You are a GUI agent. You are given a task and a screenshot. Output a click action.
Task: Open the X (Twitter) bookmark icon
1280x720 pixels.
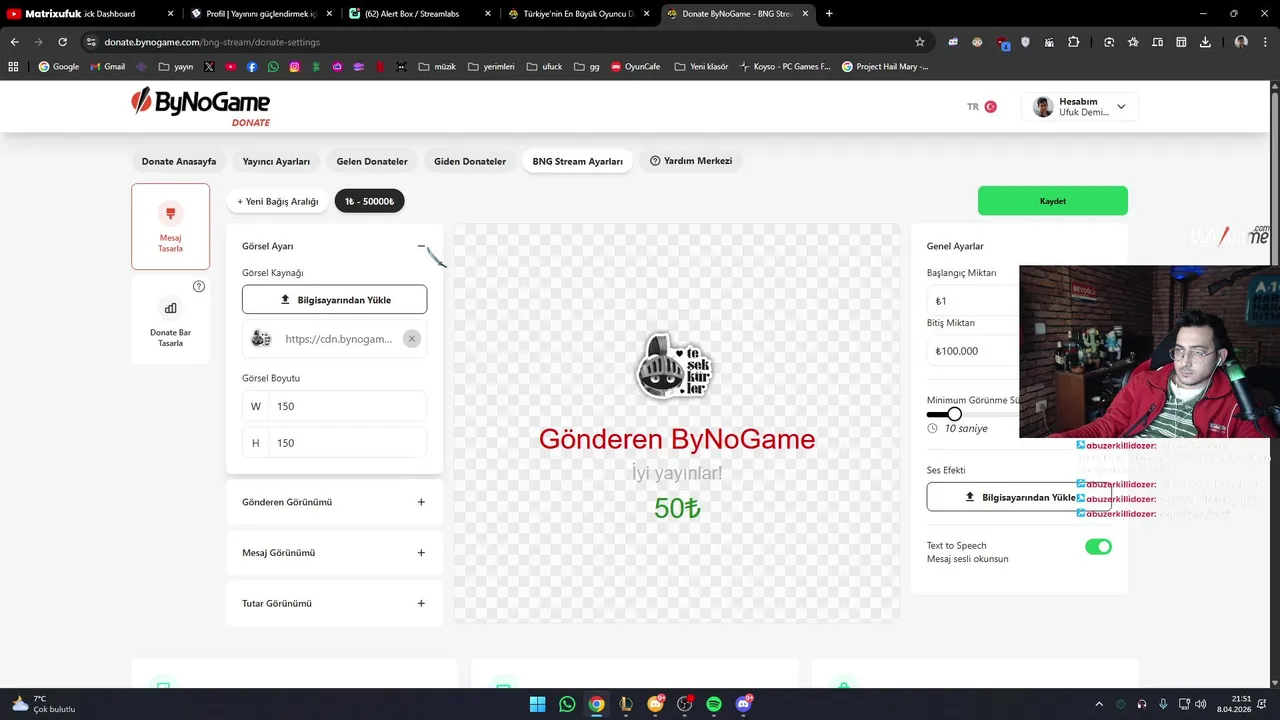point(209,67)
